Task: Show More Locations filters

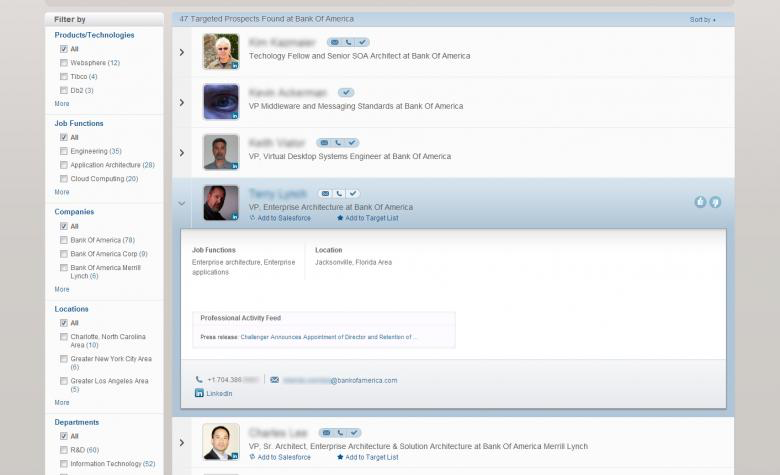Action: click(x=62, y=402)
